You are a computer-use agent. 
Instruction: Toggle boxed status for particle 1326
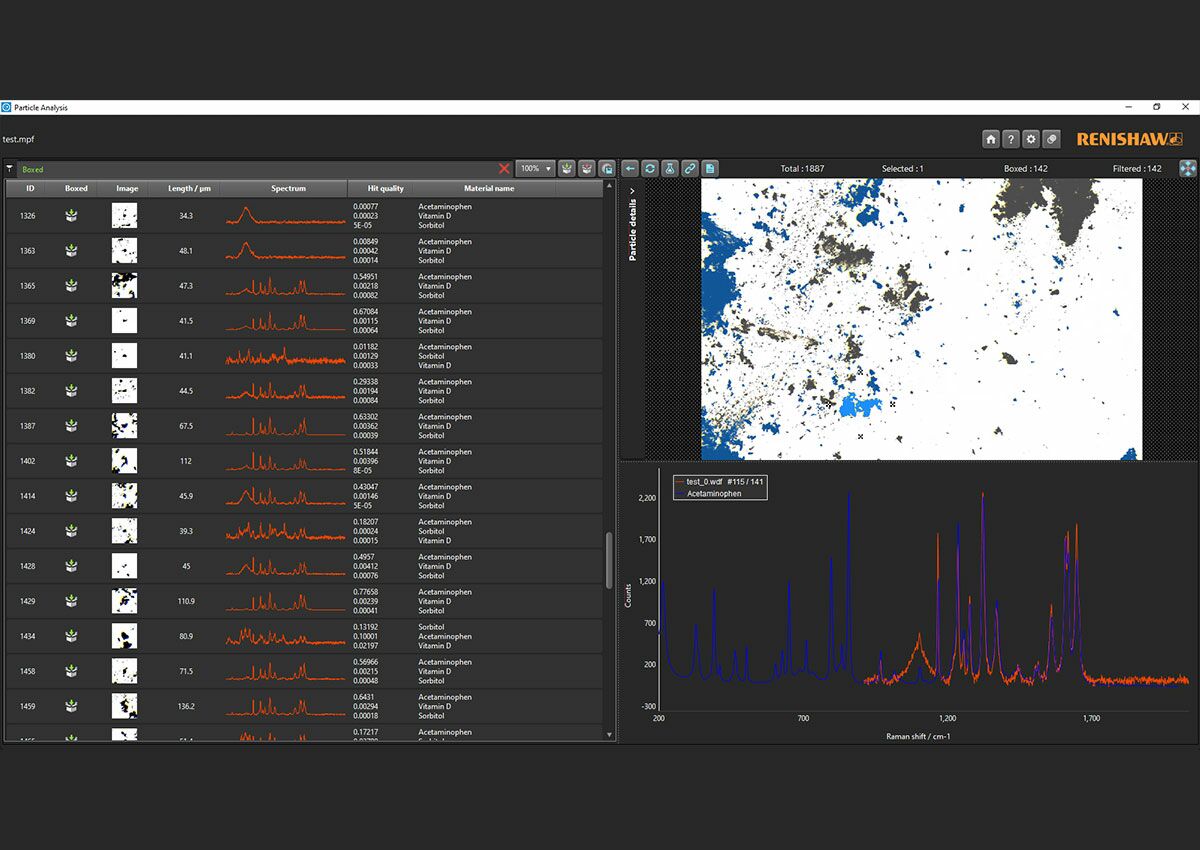(70, 215)
